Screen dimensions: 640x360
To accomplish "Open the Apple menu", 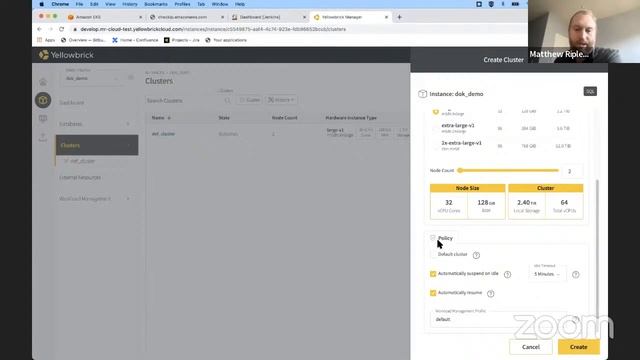I will [x=42, y=4].
